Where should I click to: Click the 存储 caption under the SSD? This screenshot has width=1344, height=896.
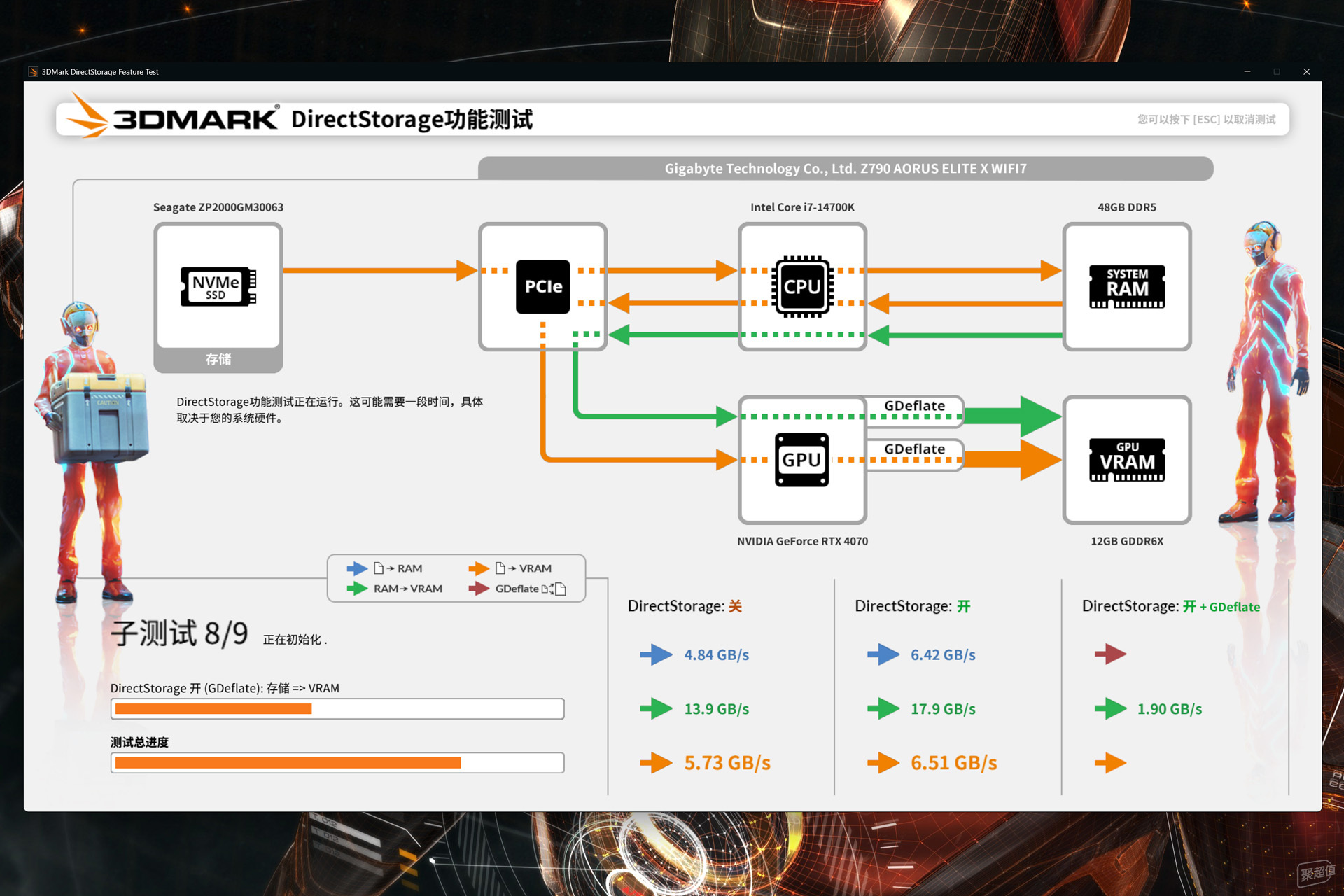[218, 359]
